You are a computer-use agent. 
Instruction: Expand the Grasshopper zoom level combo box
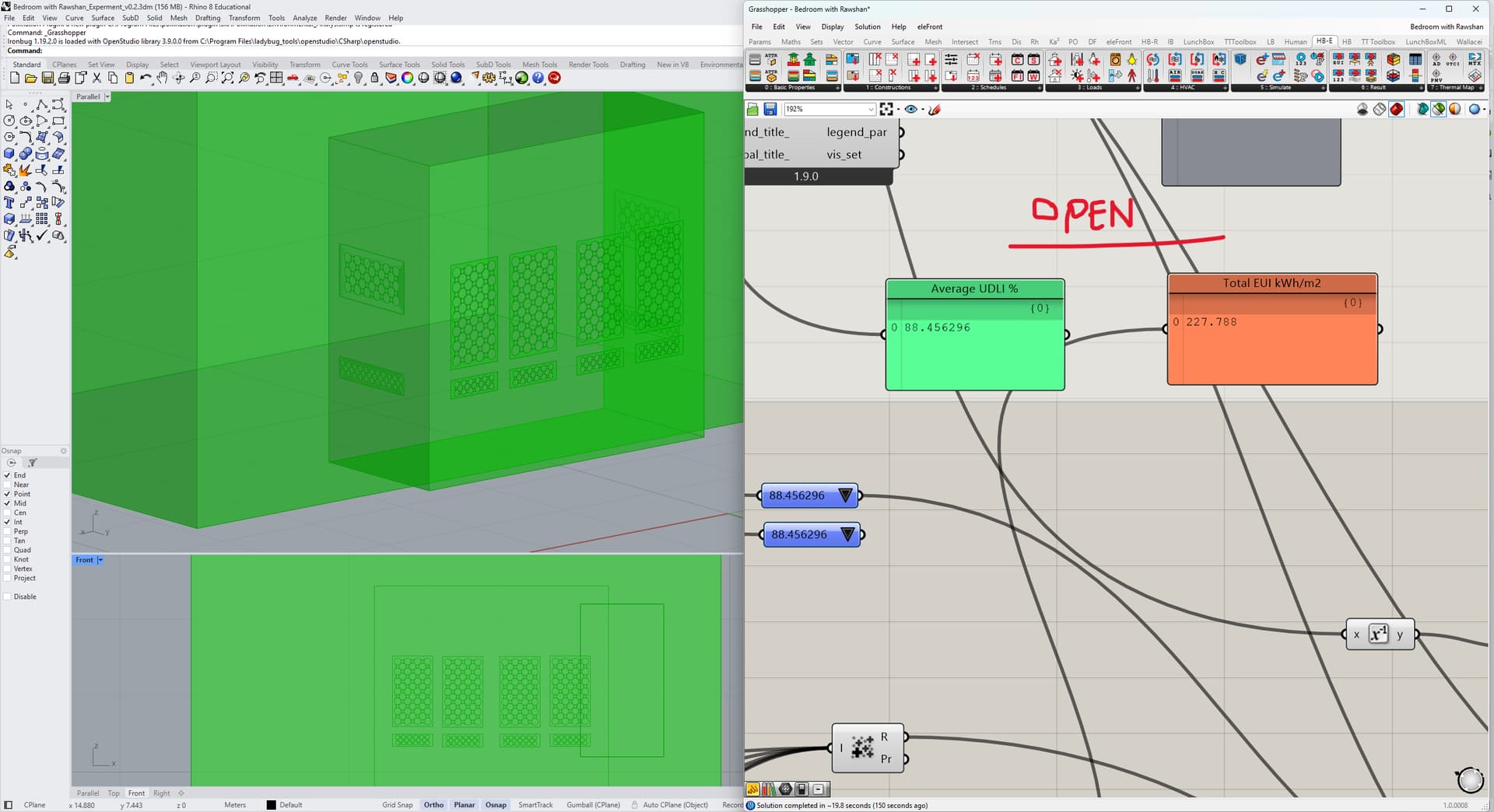point(870,110)
